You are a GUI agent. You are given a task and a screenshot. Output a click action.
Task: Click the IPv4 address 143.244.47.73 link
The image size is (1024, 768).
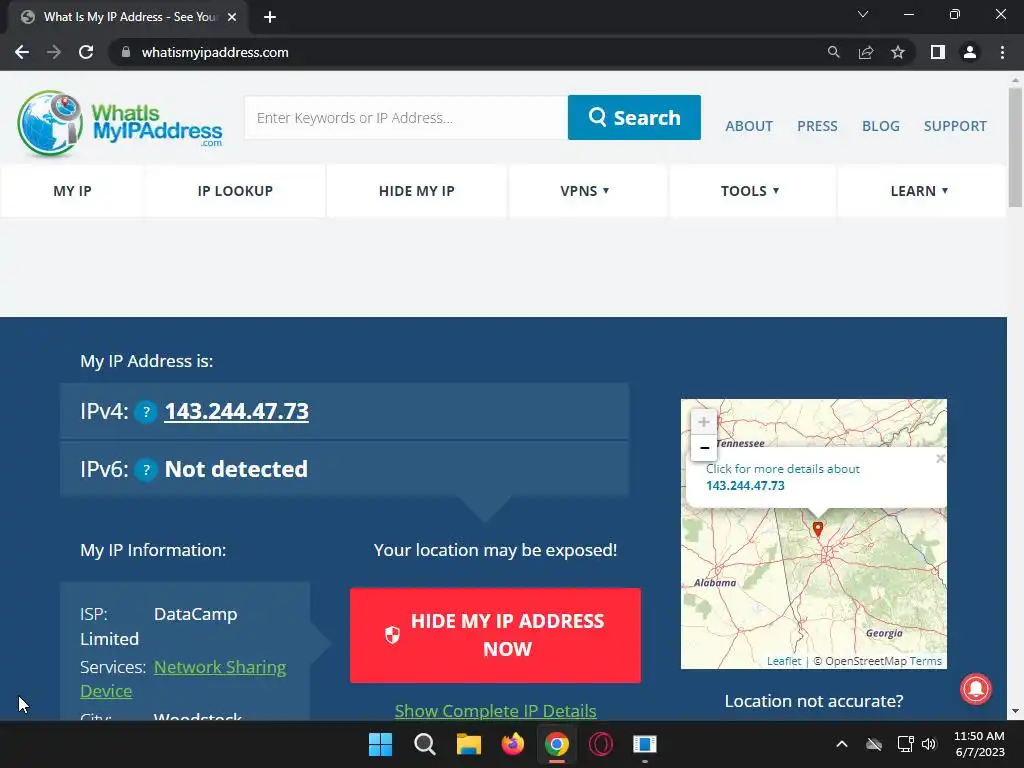236,411
